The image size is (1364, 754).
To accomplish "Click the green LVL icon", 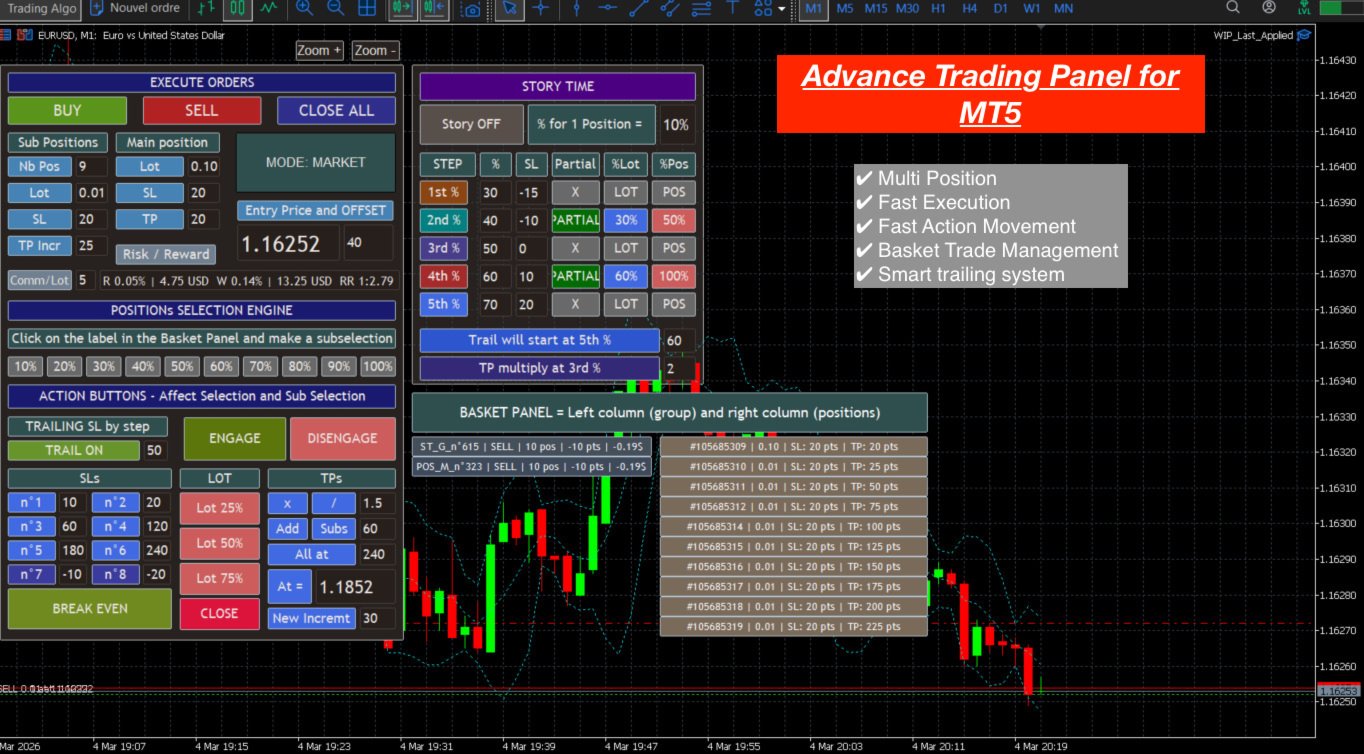I will point(1304,7).
